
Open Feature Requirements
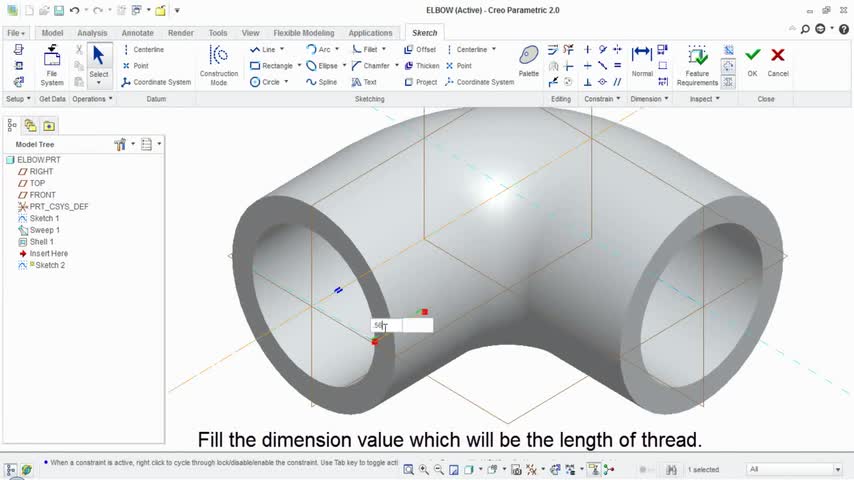697,65
